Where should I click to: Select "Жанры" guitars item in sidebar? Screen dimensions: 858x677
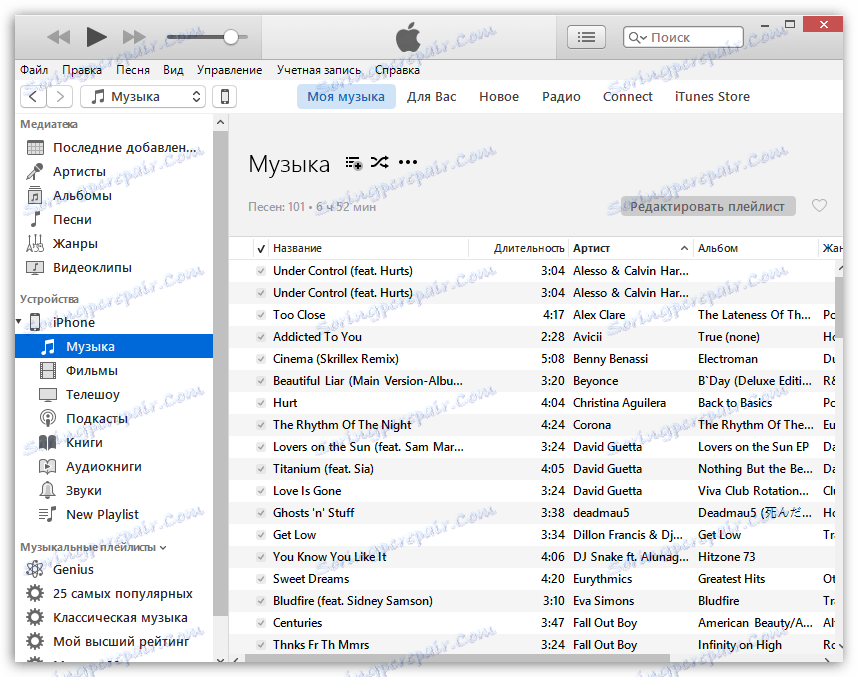(x=113, y=244)
